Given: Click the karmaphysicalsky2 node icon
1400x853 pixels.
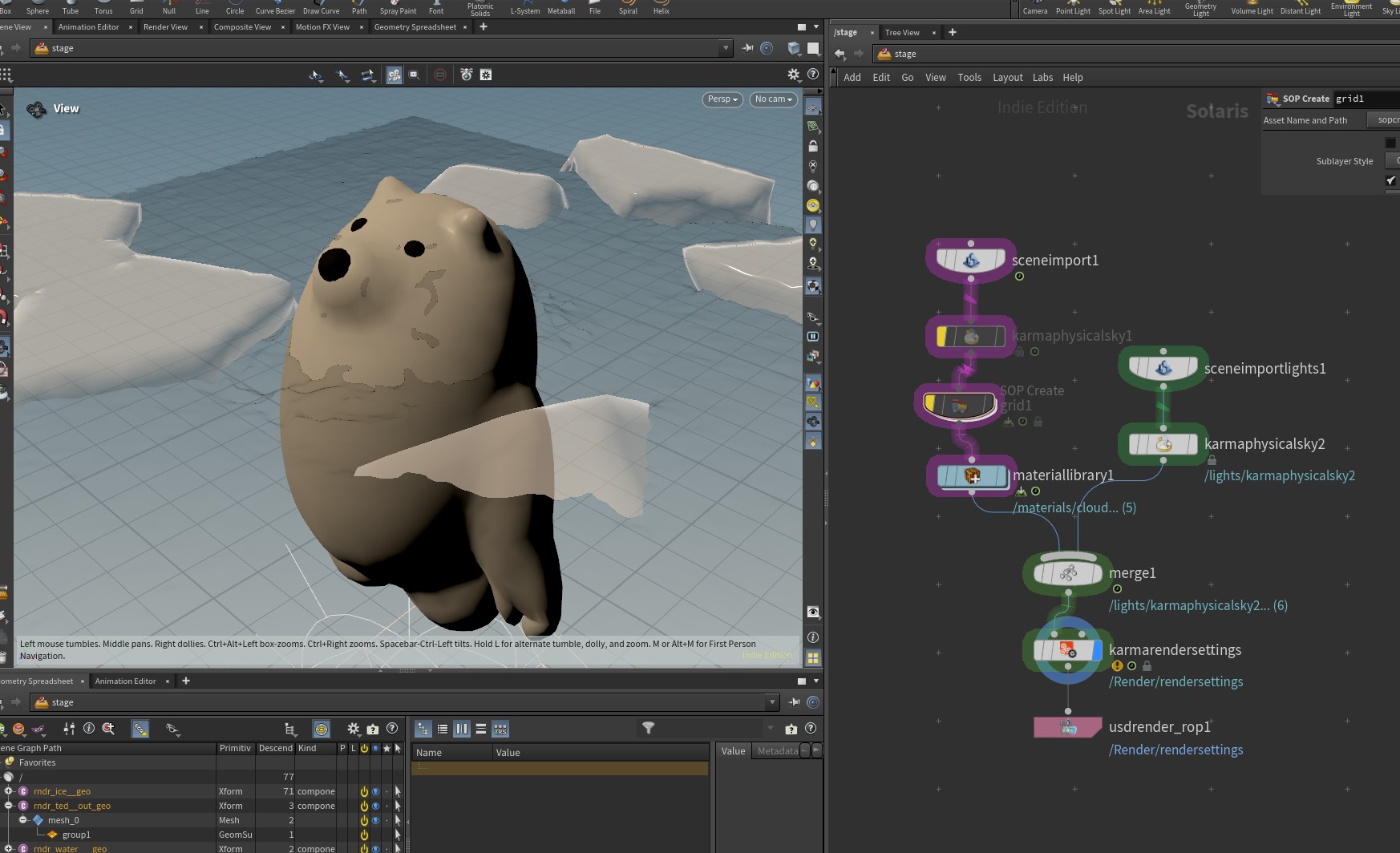Looking at the screenshot, I should pos(1163,444).
